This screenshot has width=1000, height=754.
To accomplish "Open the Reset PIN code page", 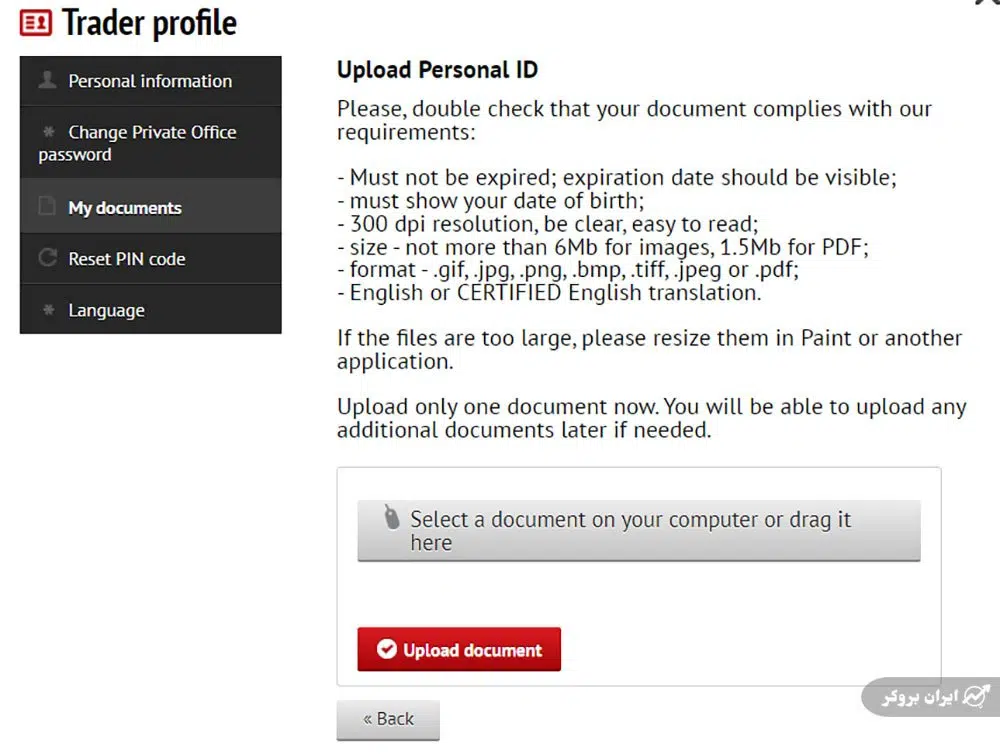I will pos(127,259).
